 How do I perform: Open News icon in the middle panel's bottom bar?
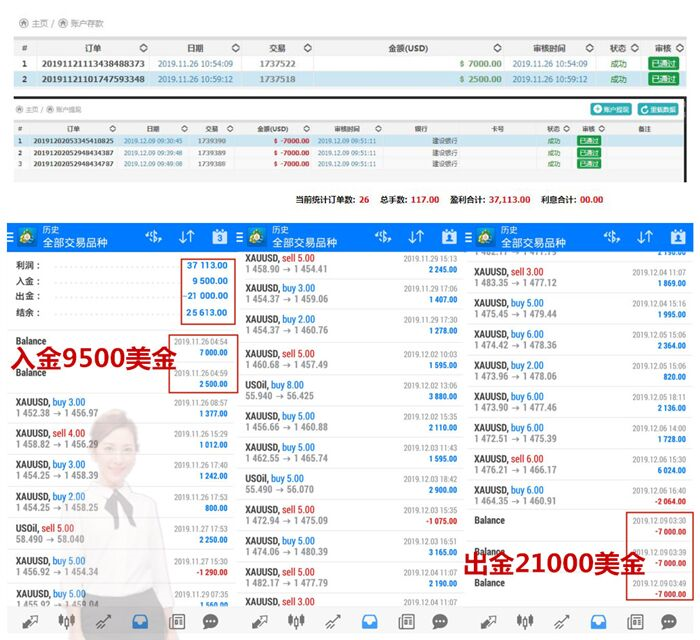click(x=406, y=622)
